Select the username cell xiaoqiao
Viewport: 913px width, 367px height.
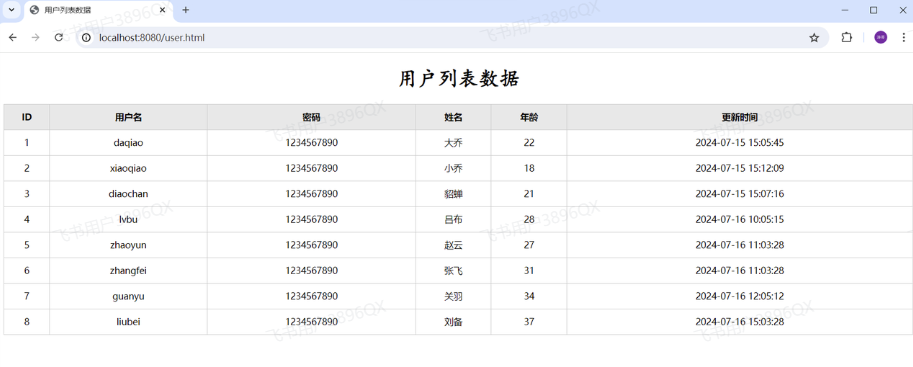click(x=128, y=168)
